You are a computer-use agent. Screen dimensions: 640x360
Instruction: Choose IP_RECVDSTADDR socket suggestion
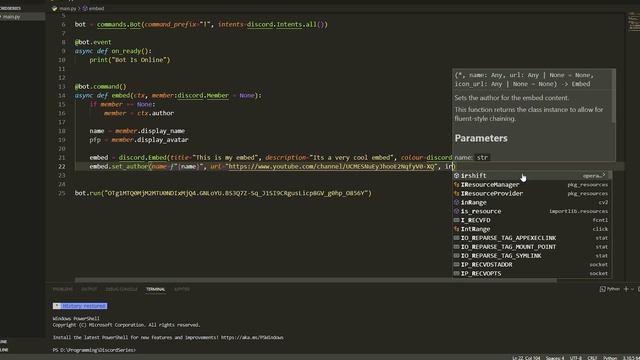532,264
